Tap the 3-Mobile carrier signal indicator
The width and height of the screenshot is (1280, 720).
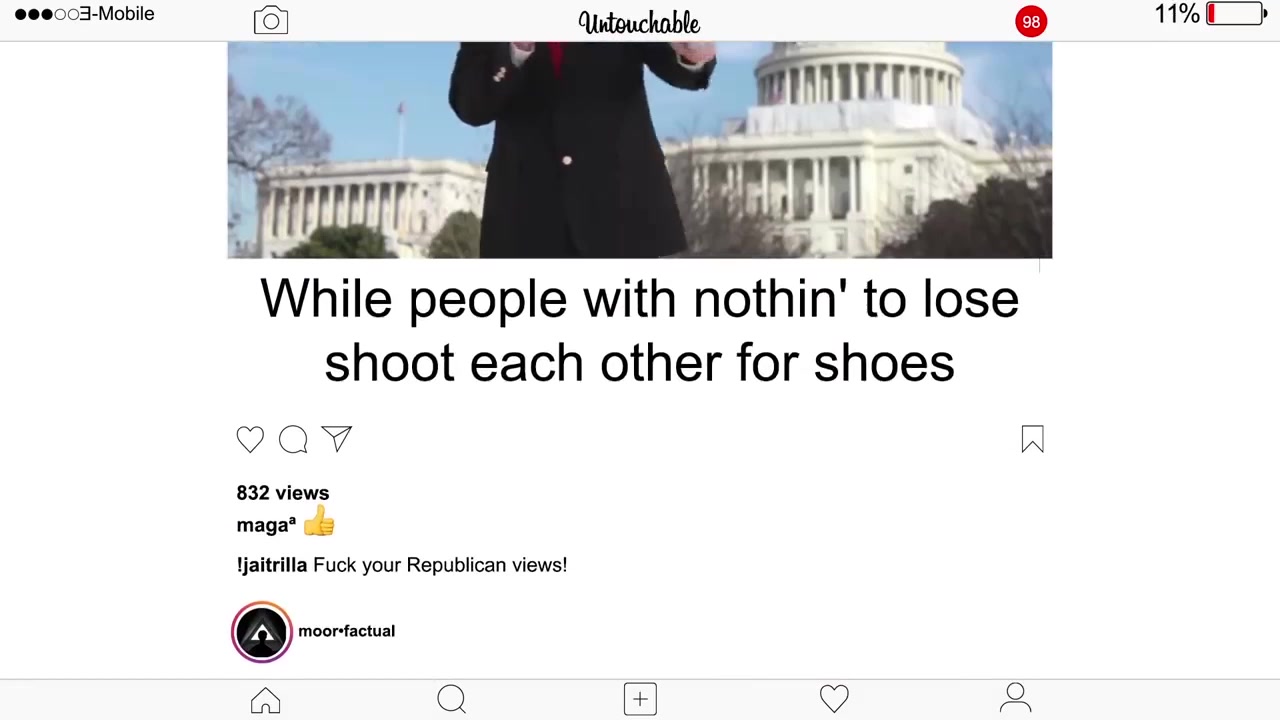pos(85,14)
